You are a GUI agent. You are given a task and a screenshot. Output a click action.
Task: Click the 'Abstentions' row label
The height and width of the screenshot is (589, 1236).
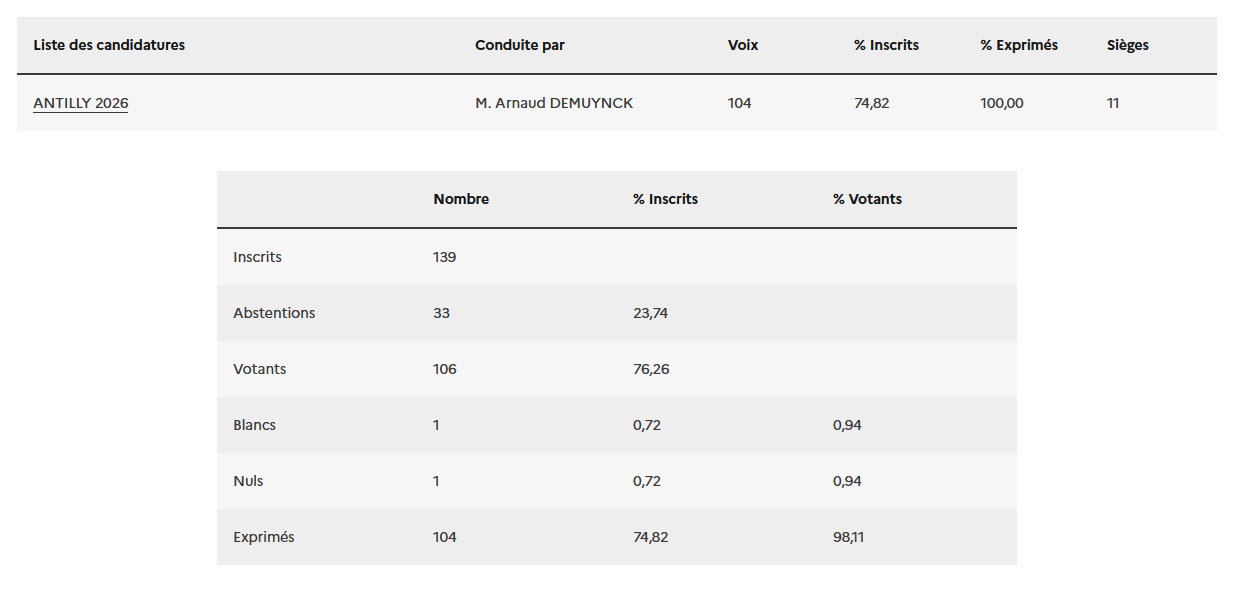[x=274, y=313]
